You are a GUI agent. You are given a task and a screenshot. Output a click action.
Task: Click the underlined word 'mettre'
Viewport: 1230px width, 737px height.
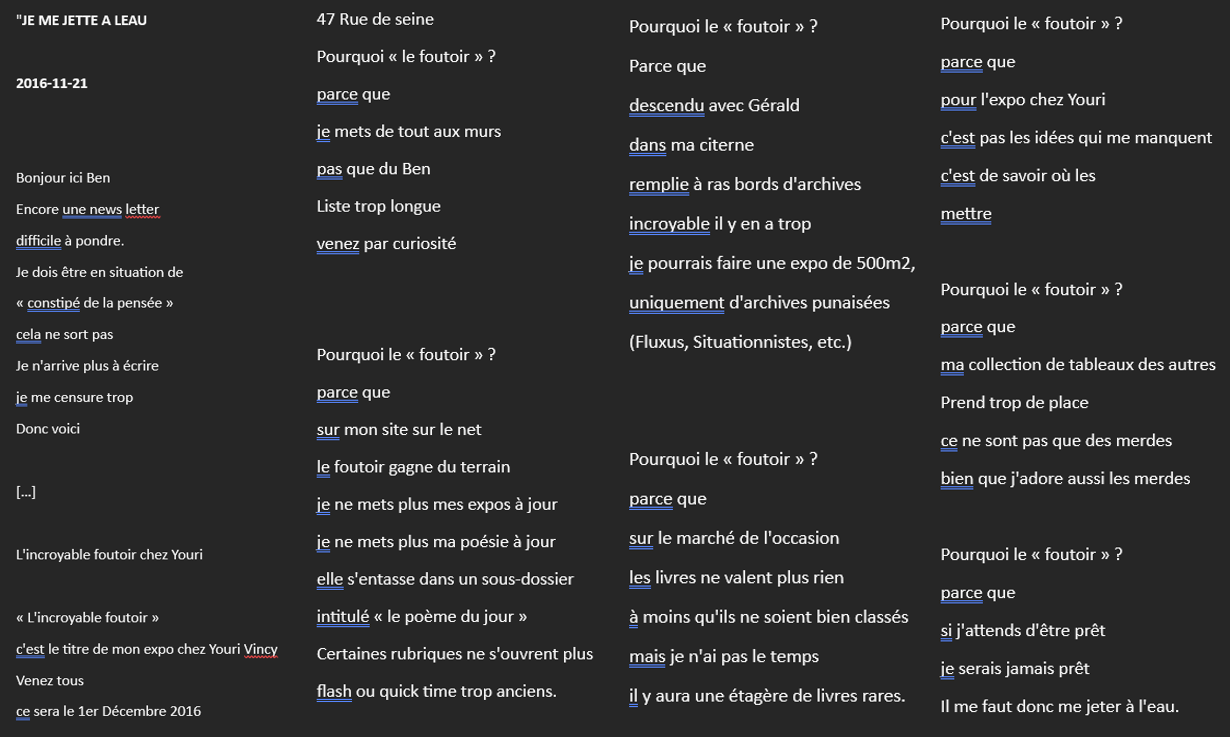pyautogui.click(x=966, y=213)
